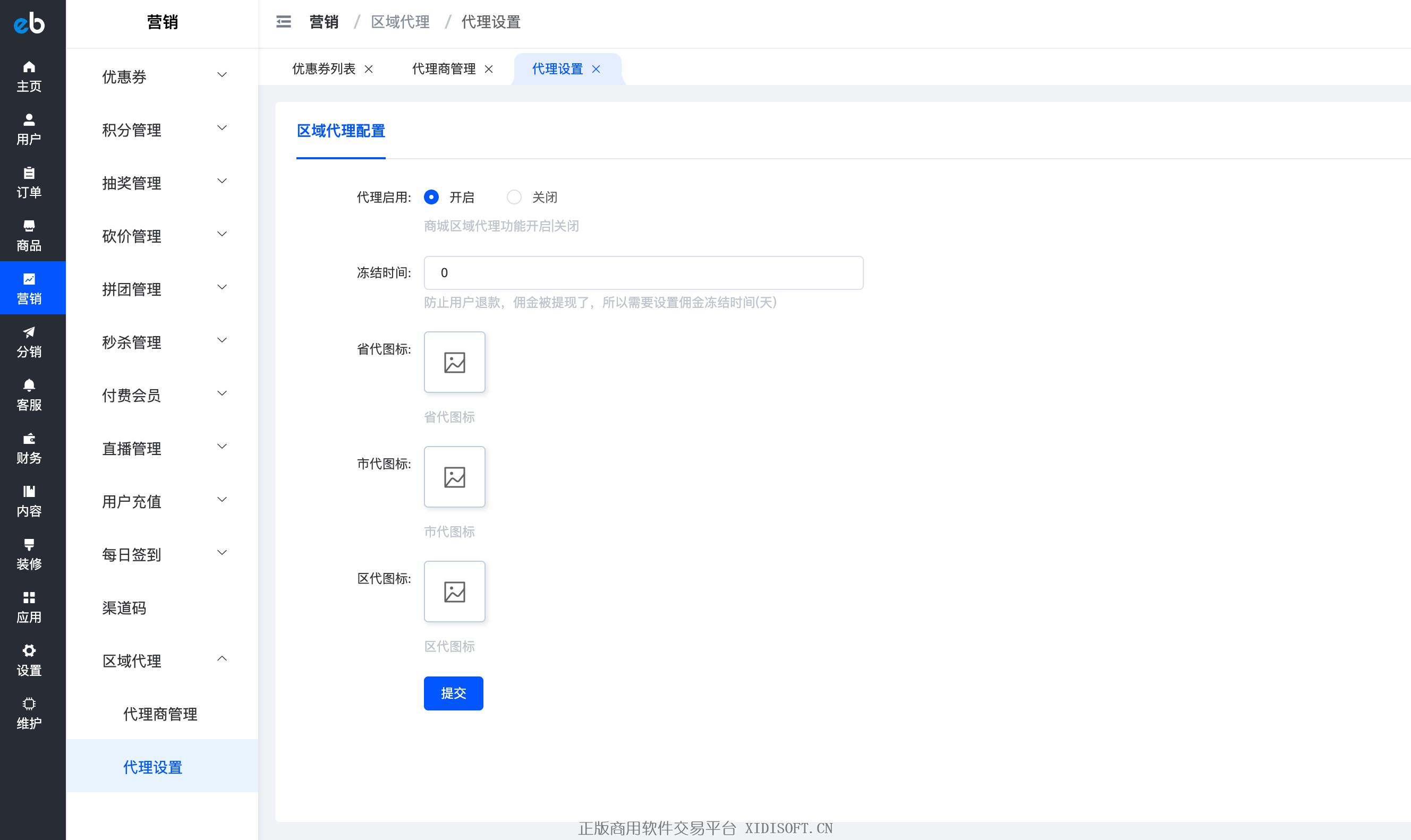Viewport: 1411px width, 840px height.
Task: Expand the 付费会员 menu
Action: pyautogui.click(x=162, y=395)
